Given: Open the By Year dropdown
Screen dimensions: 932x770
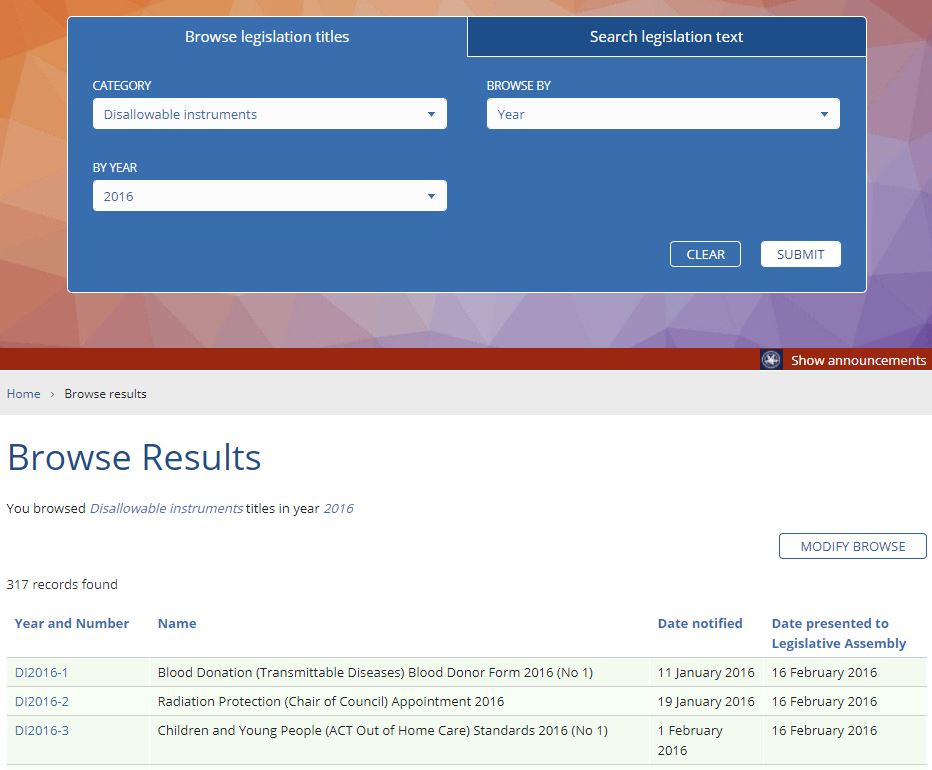Looking at the screenshot, I should (x=269, y=196).
